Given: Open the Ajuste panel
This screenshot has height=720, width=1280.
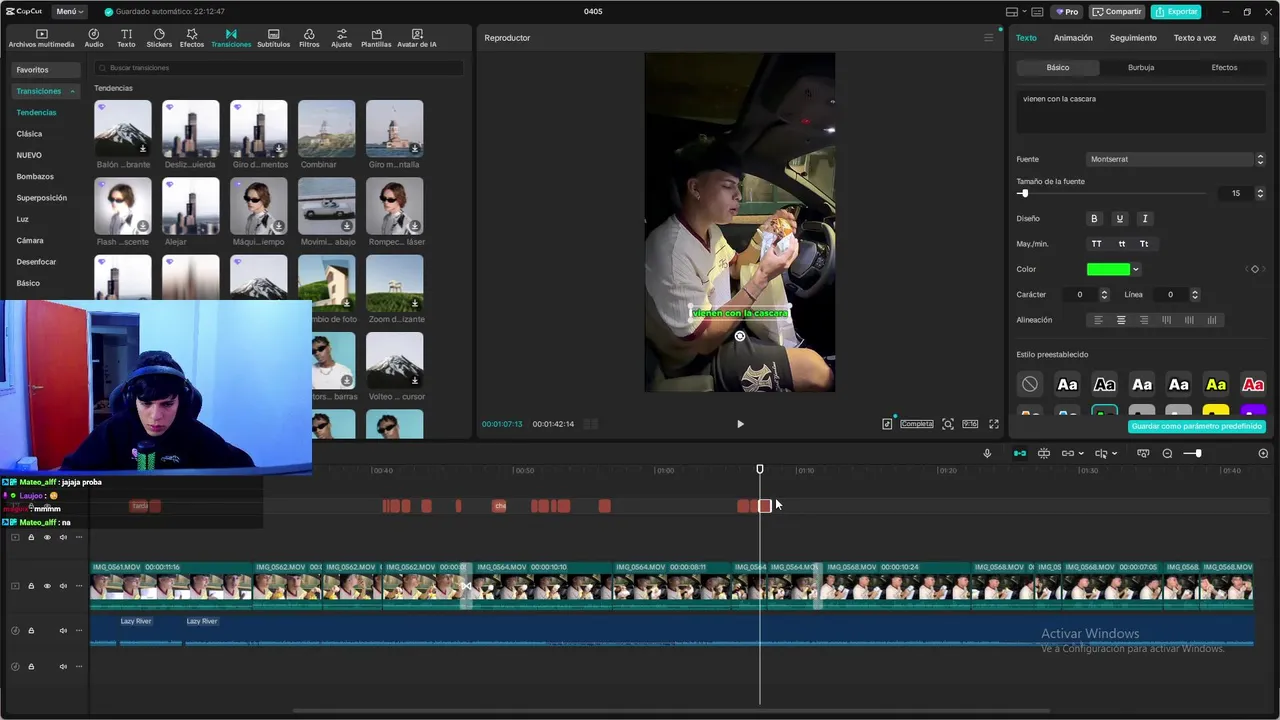Looking at the screenshot, I should pyautogui.click(x=342, y=38).
